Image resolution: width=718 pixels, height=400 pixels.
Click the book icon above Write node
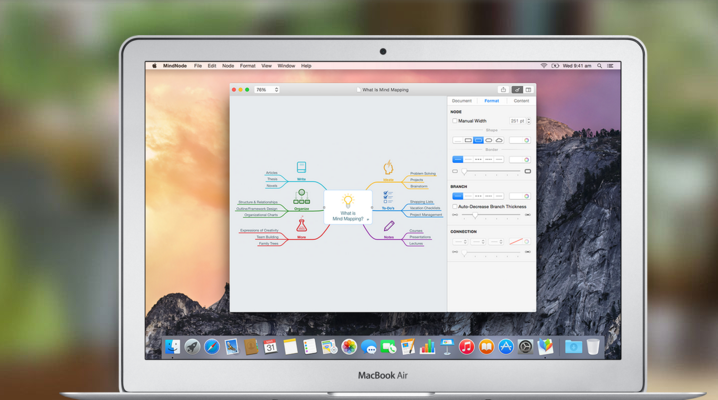[x=301, y=167]
